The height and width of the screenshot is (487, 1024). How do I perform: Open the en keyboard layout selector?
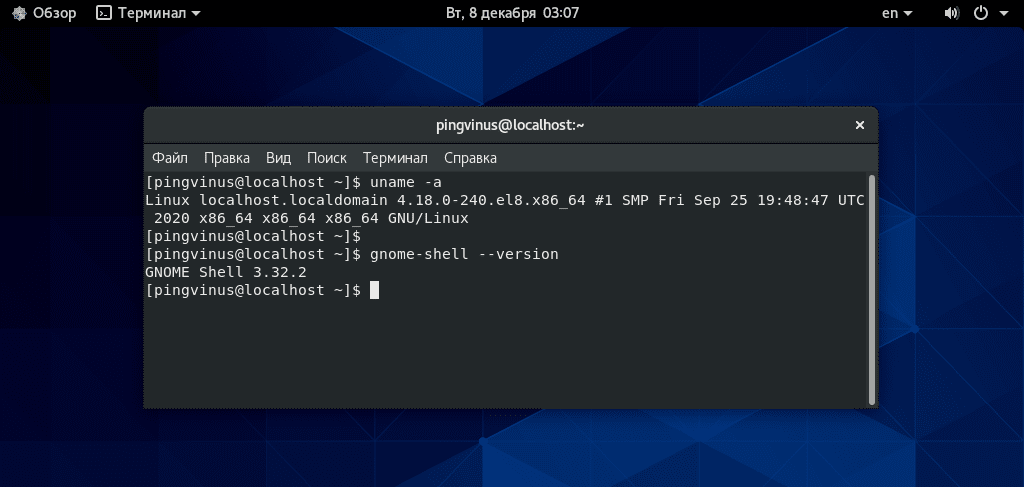click(890, 13)
